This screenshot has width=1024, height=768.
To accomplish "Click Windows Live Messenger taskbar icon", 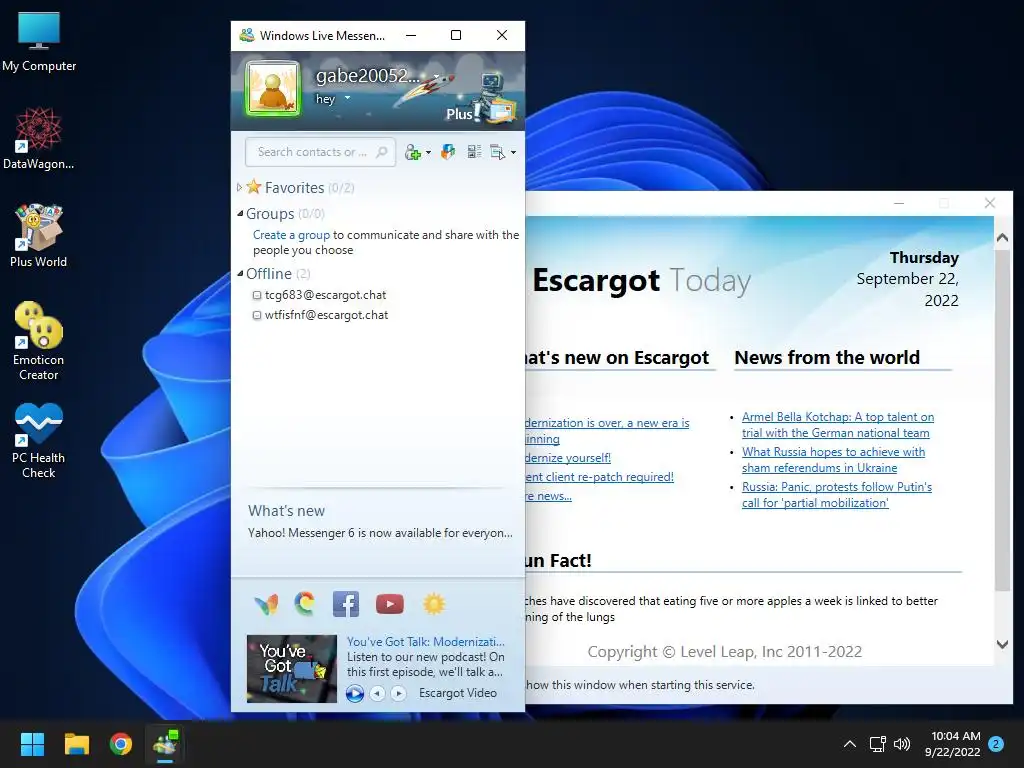I will pos(165,744).
